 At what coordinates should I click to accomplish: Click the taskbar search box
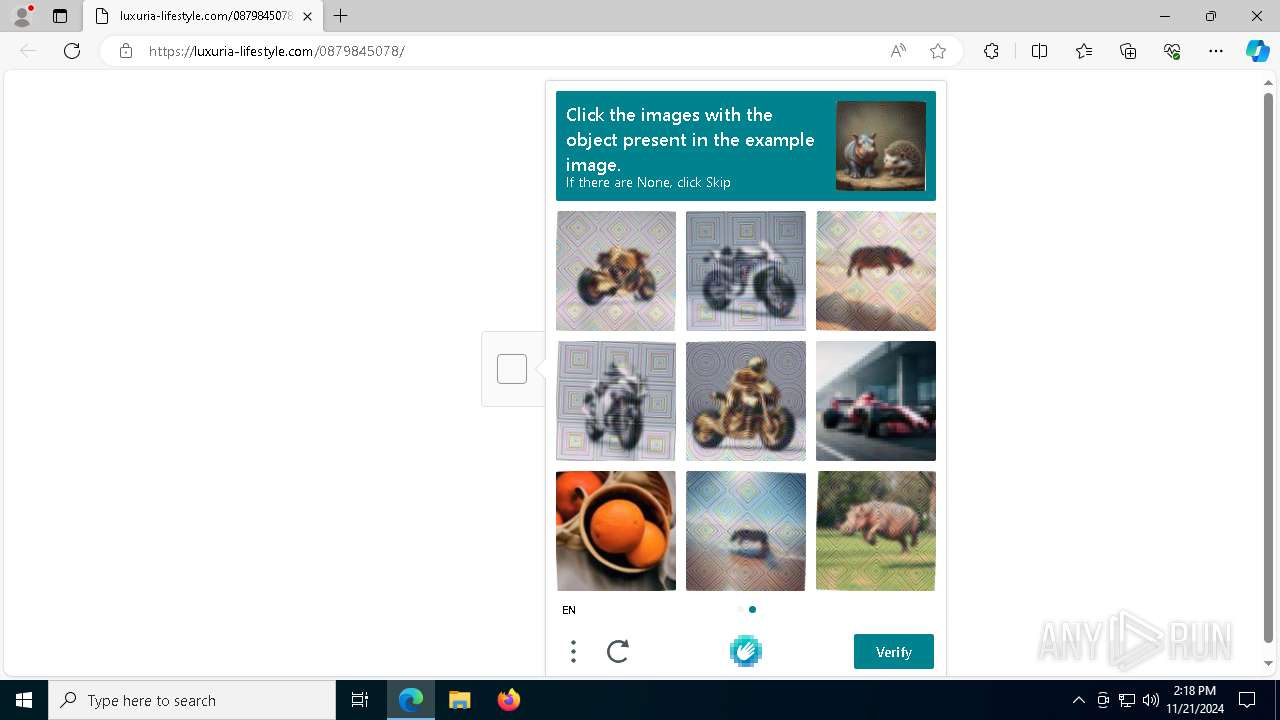coord(192,700)
